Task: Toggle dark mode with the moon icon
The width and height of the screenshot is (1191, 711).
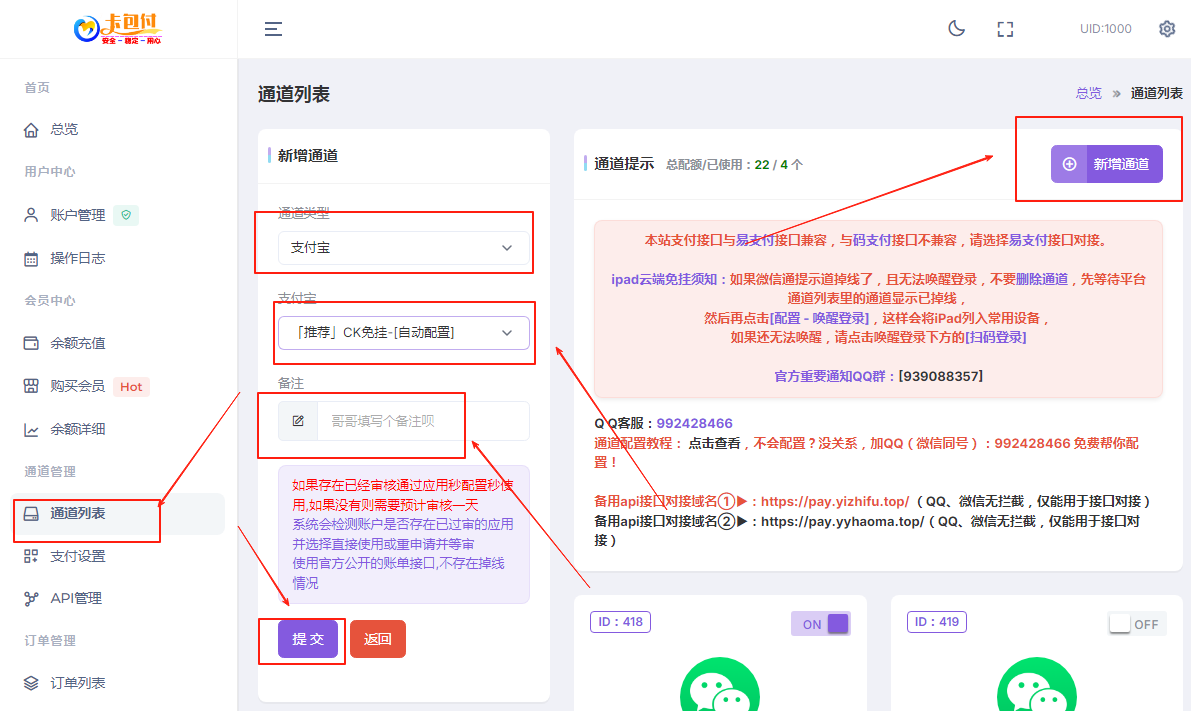Action: tap(956, 29)
